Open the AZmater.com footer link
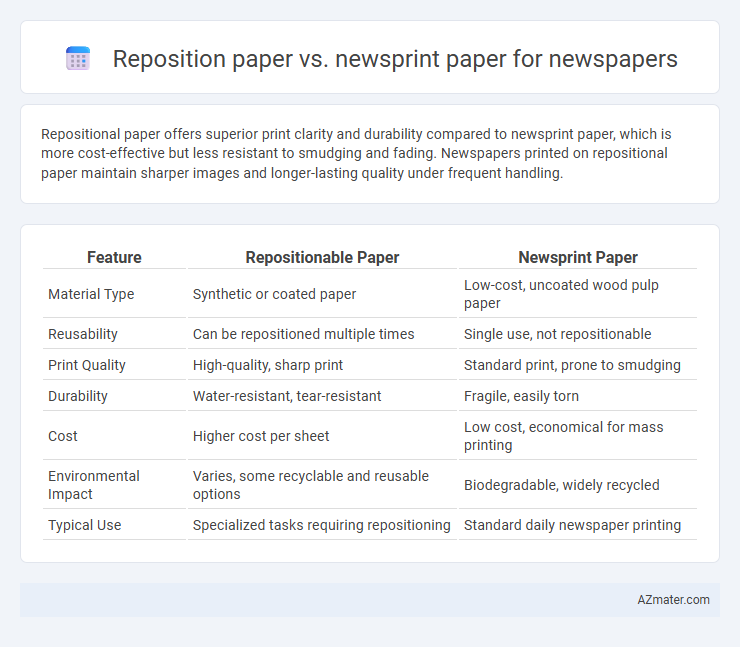740x647 pixels. tap(673, 599)
